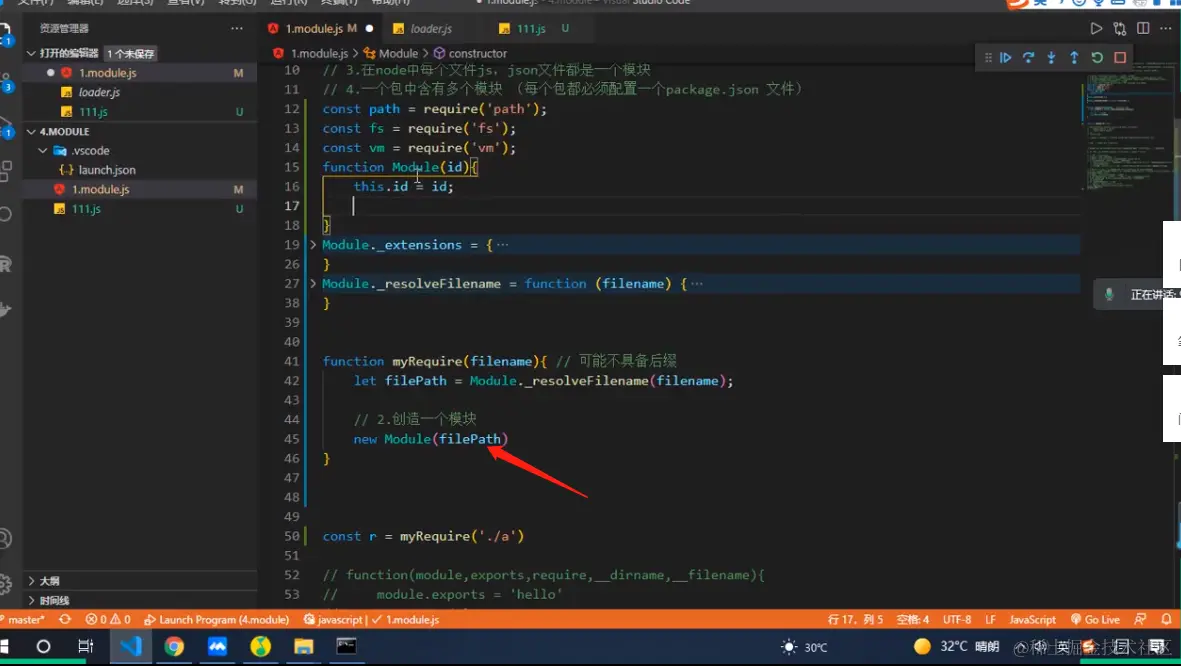Grab the debug toolbar drag handle
Viewport: 1181px width, 666px height.
point(988,57)
